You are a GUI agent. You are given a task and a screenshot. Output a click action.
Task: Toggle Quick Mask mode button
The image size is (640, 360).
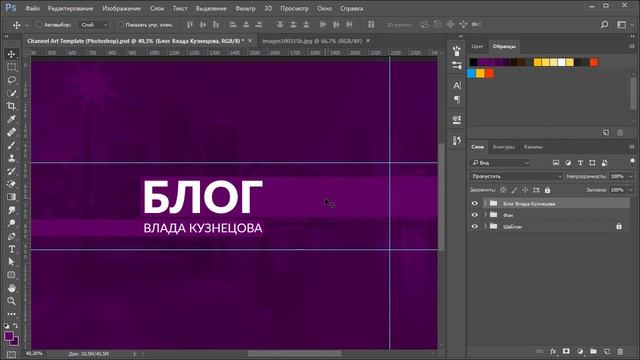click(x=11, y=354)
